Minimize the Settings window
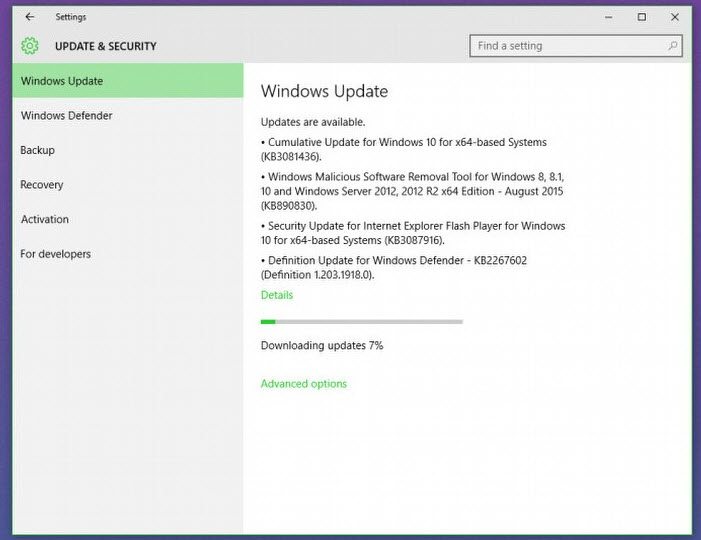This screenshot has width=701, height=540. coord(608,17)
